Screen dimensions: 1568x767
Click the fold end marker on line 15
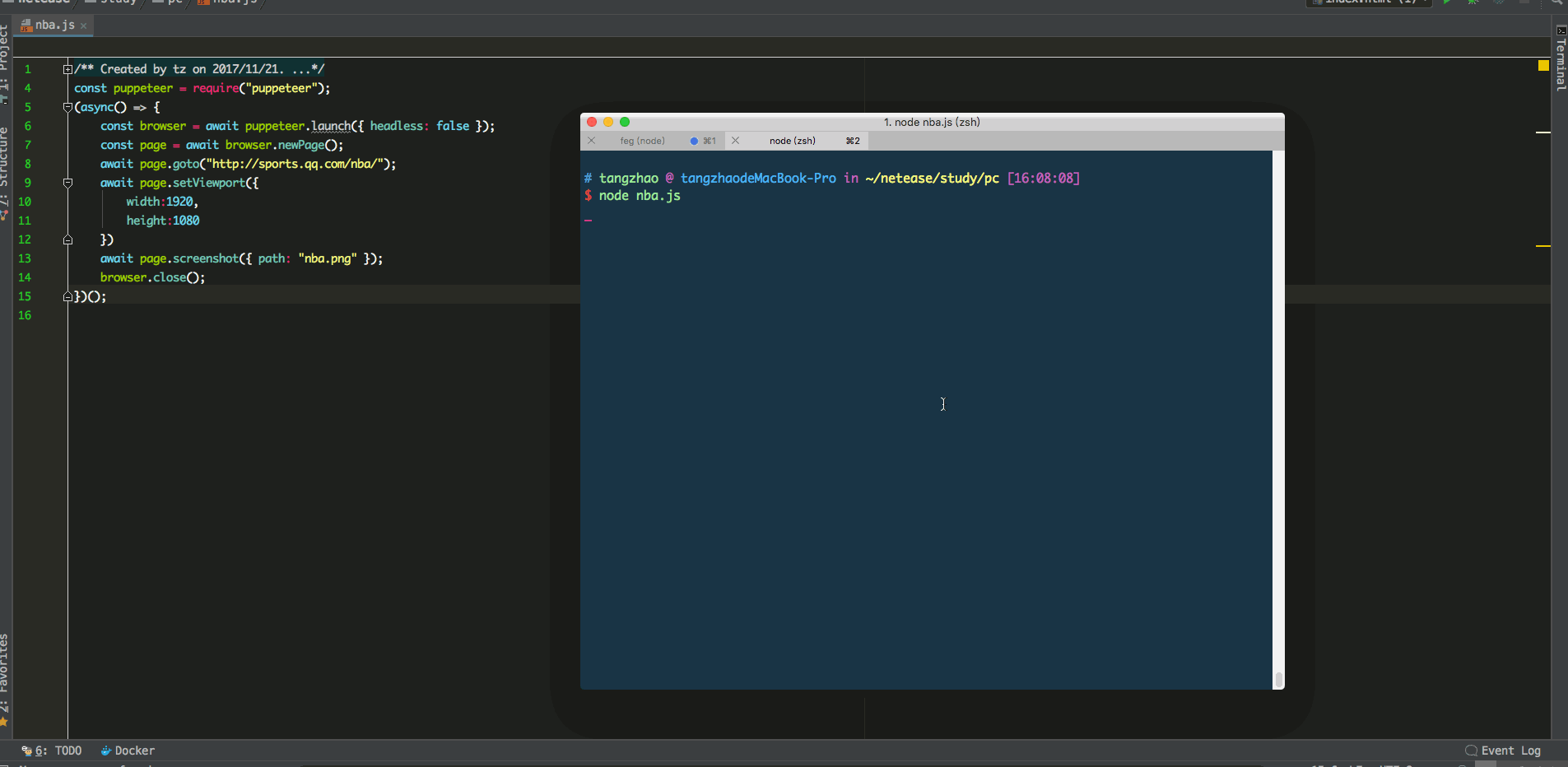[x=67, y=296]
